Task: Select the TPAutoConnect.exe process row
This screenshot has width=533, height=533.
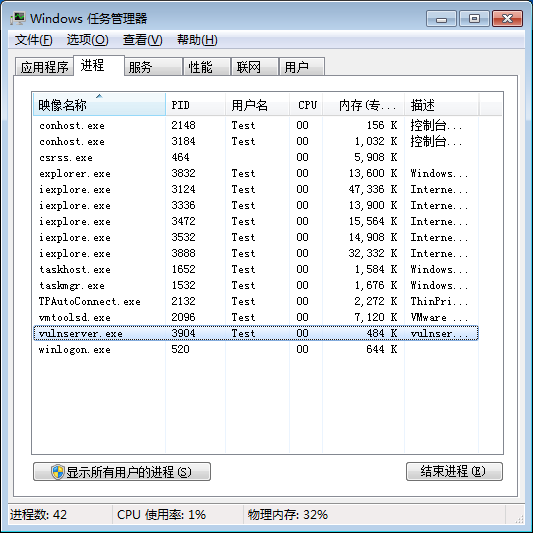Action: pyautogui.click(x=256, y=301)
